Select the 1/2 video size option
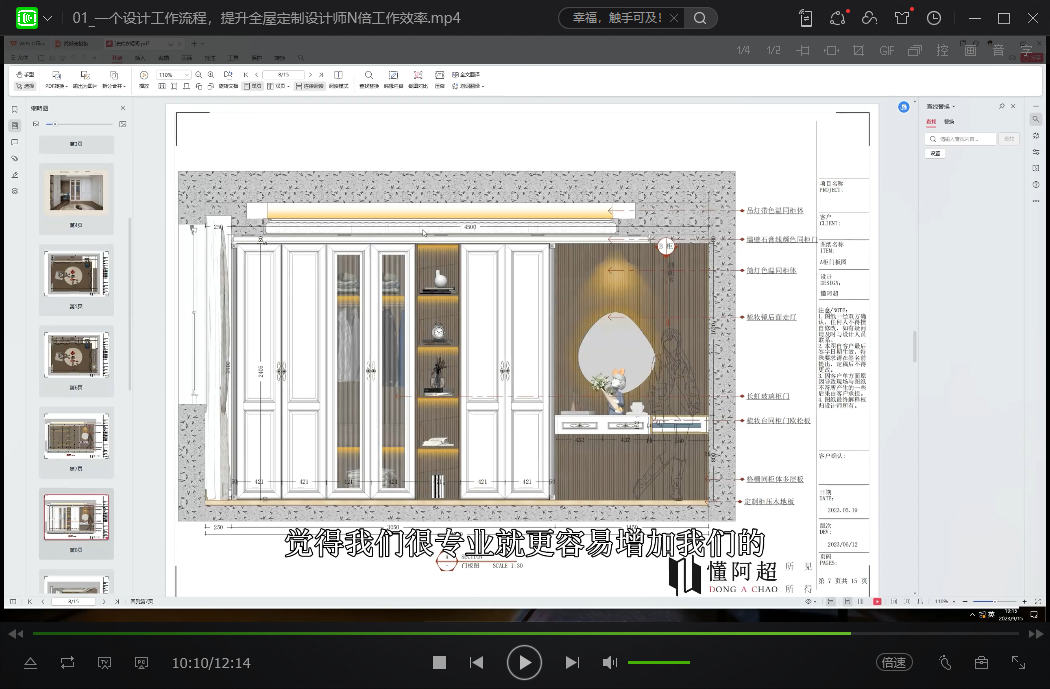This screenshot has height=689, width=1050. point(773,50)
